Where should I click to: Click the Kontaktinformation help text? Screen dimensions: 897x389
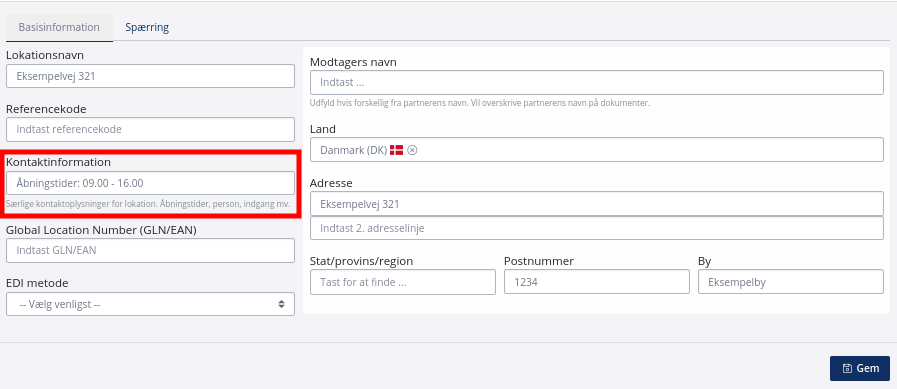pos(148,204)
